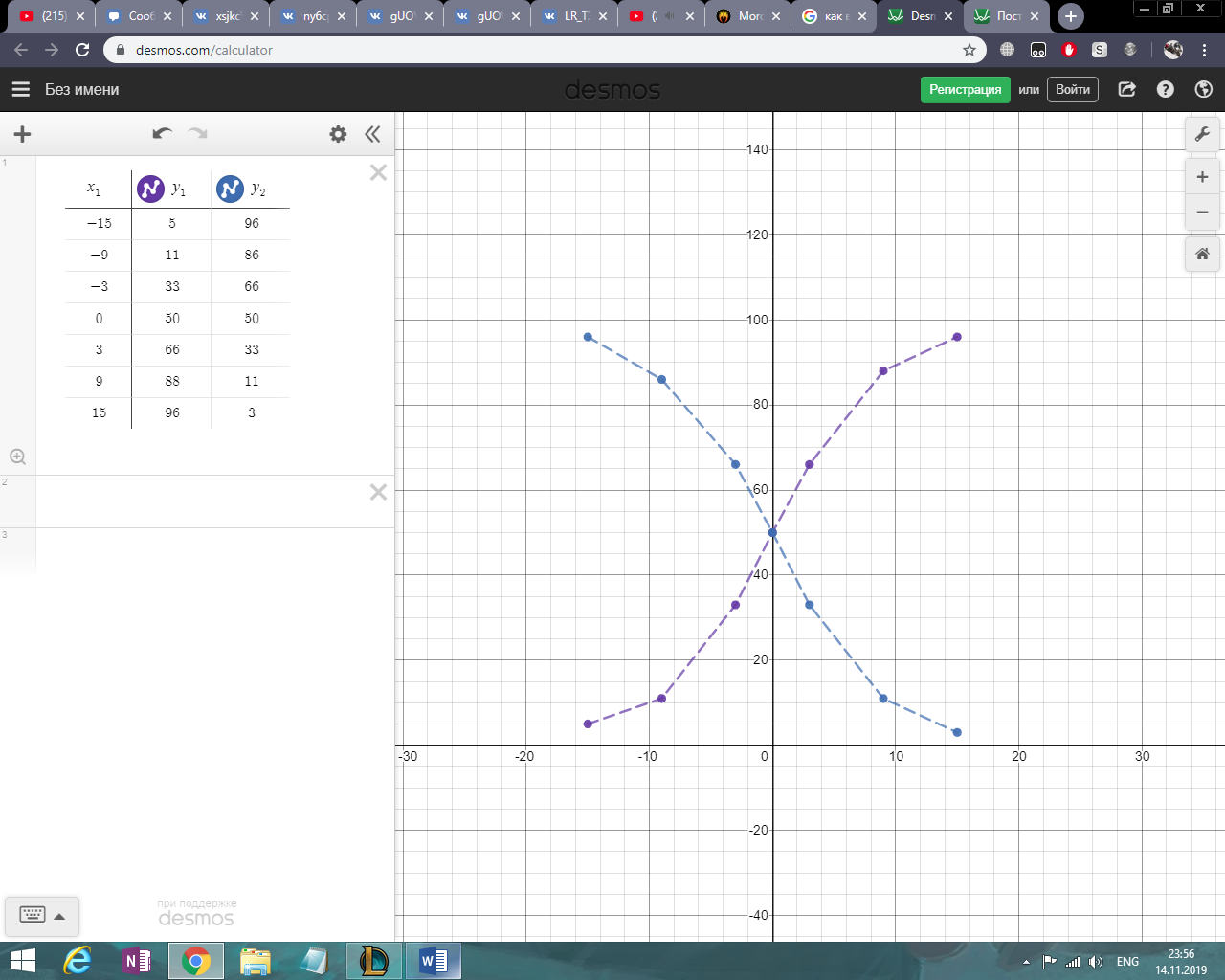
Task: Open the Desmos hamburger menu
Action: pyautogui.click(x=21, y=89)
